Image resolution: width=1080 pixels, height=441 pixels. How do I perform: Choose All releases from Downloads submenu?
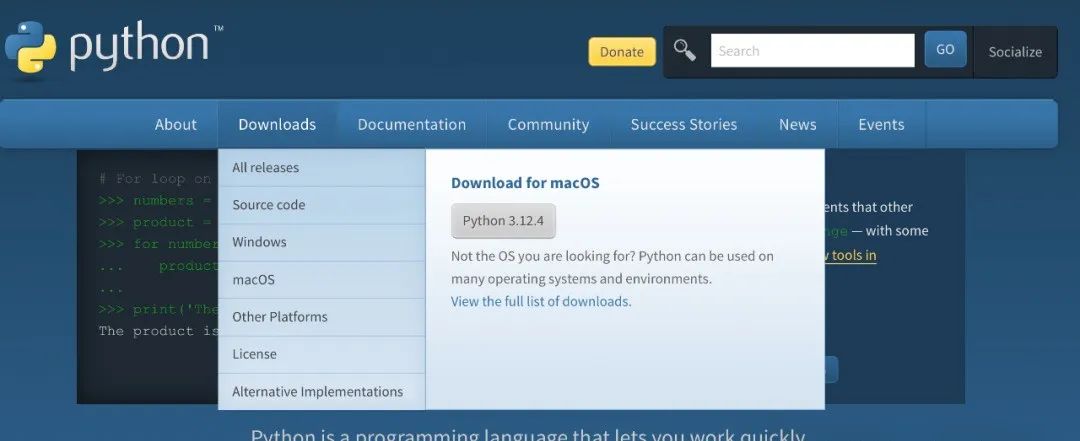click(322, 167)
